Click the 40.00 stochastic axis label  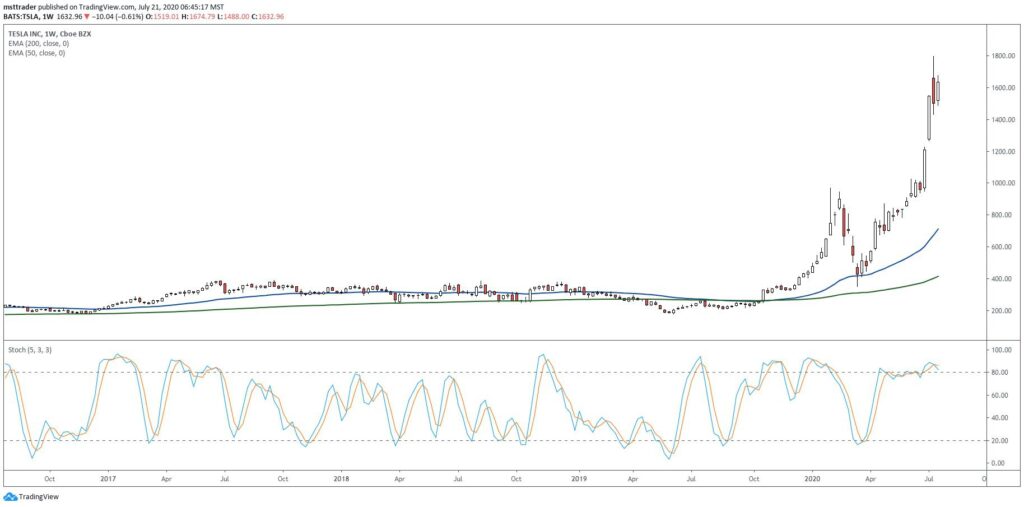(1000, 418)
